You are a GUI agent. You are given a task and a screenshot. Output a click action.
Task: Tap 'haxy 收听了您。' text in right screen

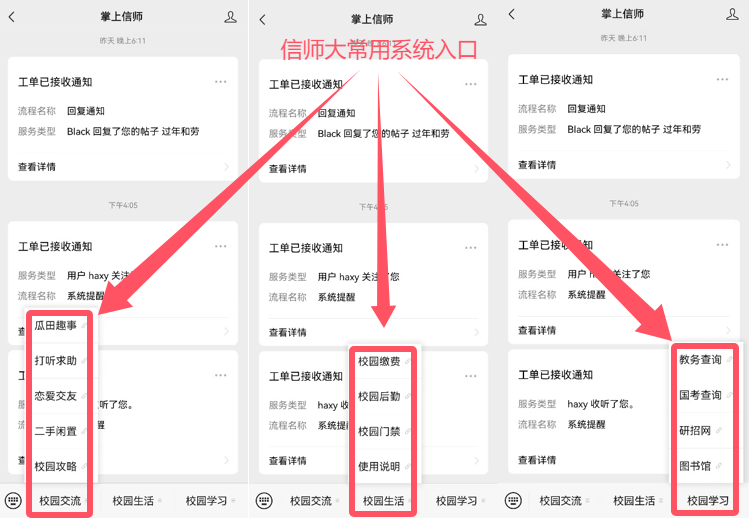600,404
